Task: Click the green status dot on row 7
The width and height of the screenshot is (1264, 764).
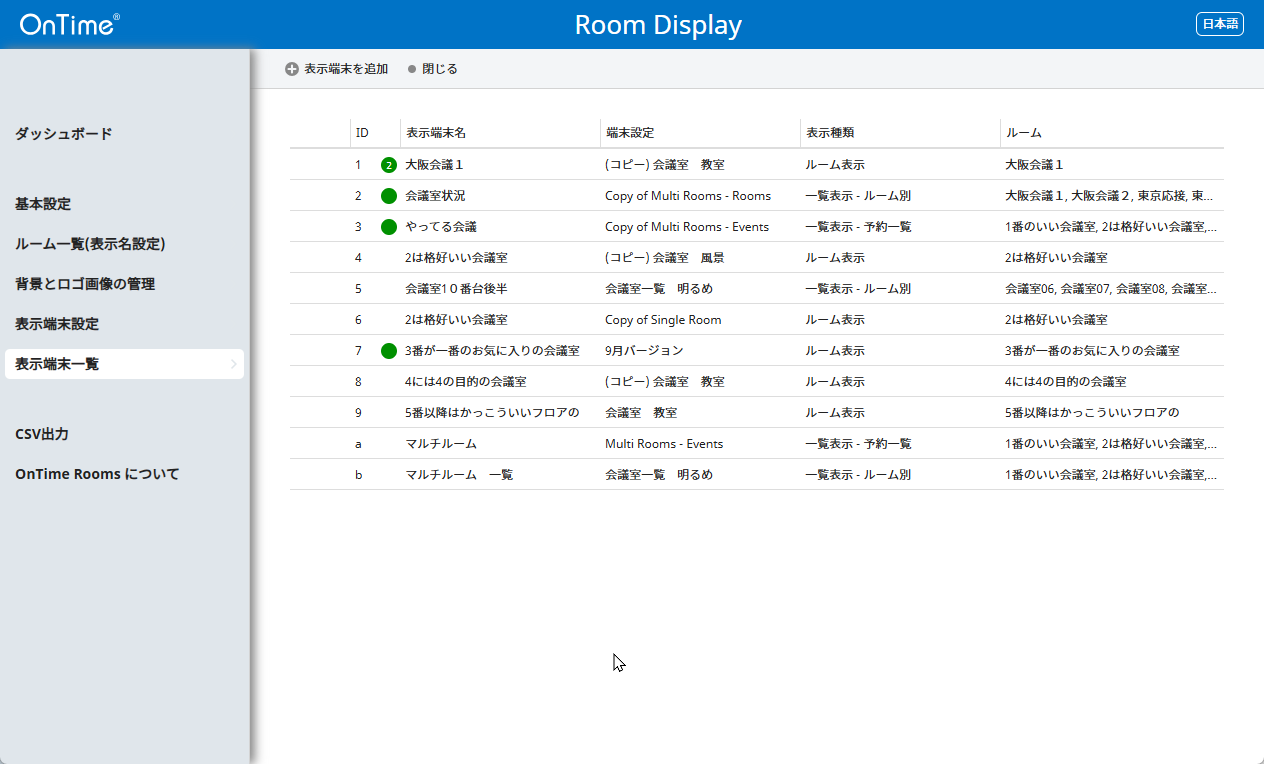Action: tap(389, 351)
